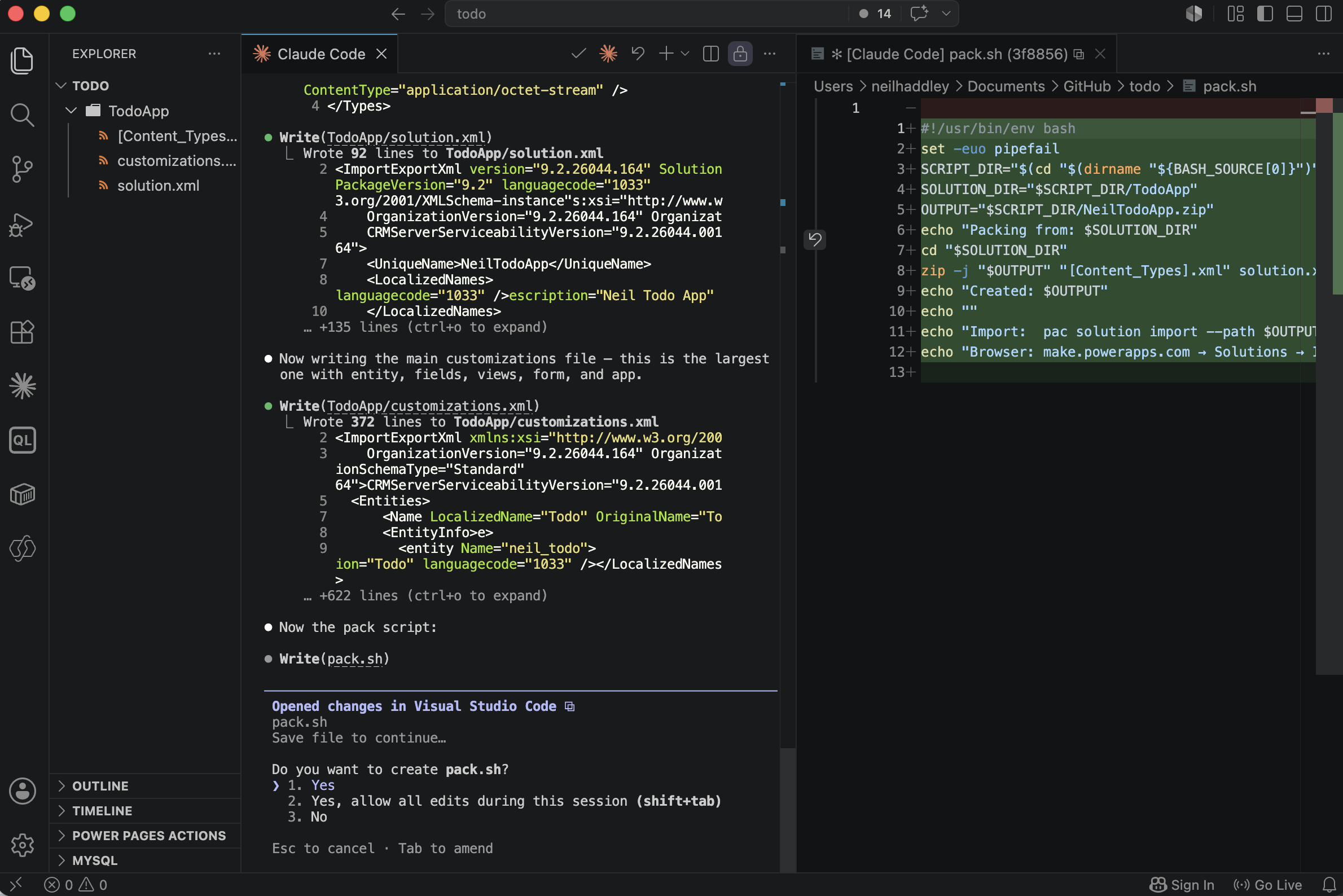Viewport: 1343px width, 896px height.
Task: Click the TodoApp/customizations.xml write link
Action: tap(431, 406)
